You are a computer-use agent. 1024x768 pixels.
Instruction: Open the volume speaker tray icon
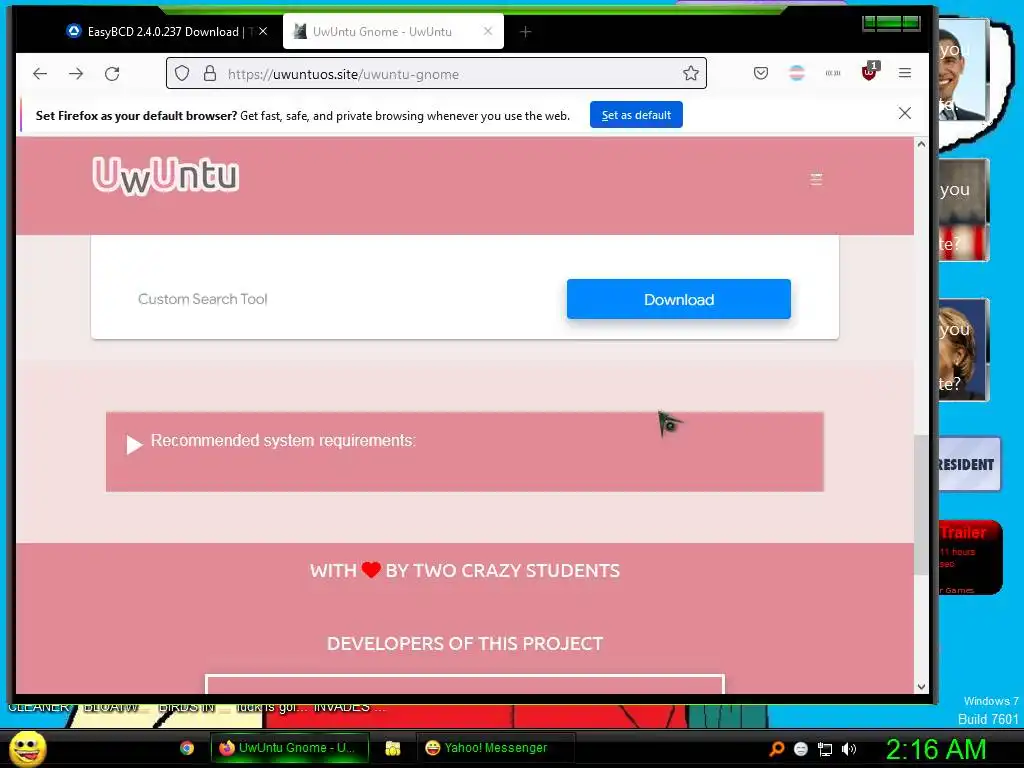pos(849,749)
